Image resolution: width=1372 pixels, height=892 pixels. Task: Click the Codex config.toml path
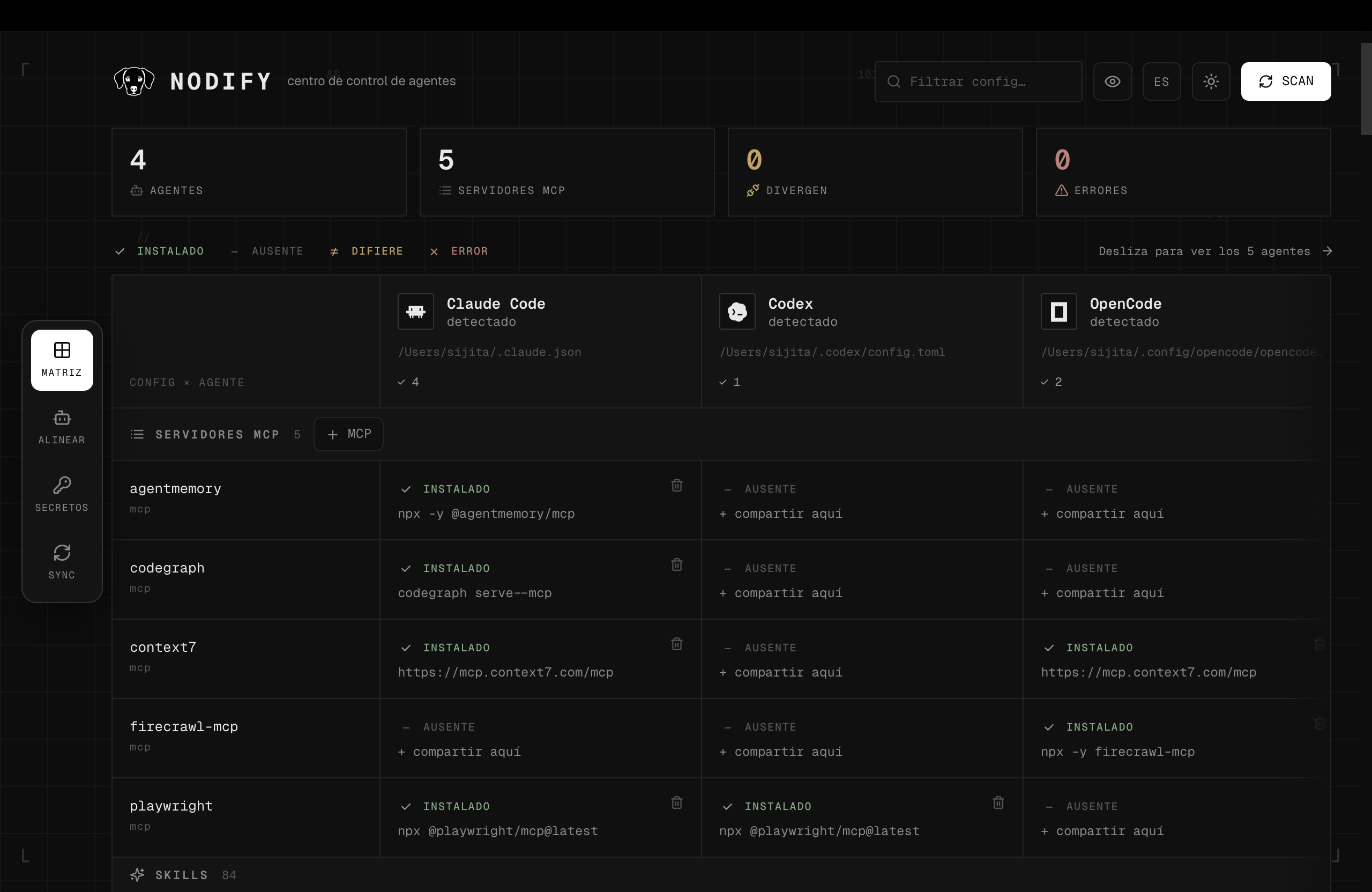832,352
